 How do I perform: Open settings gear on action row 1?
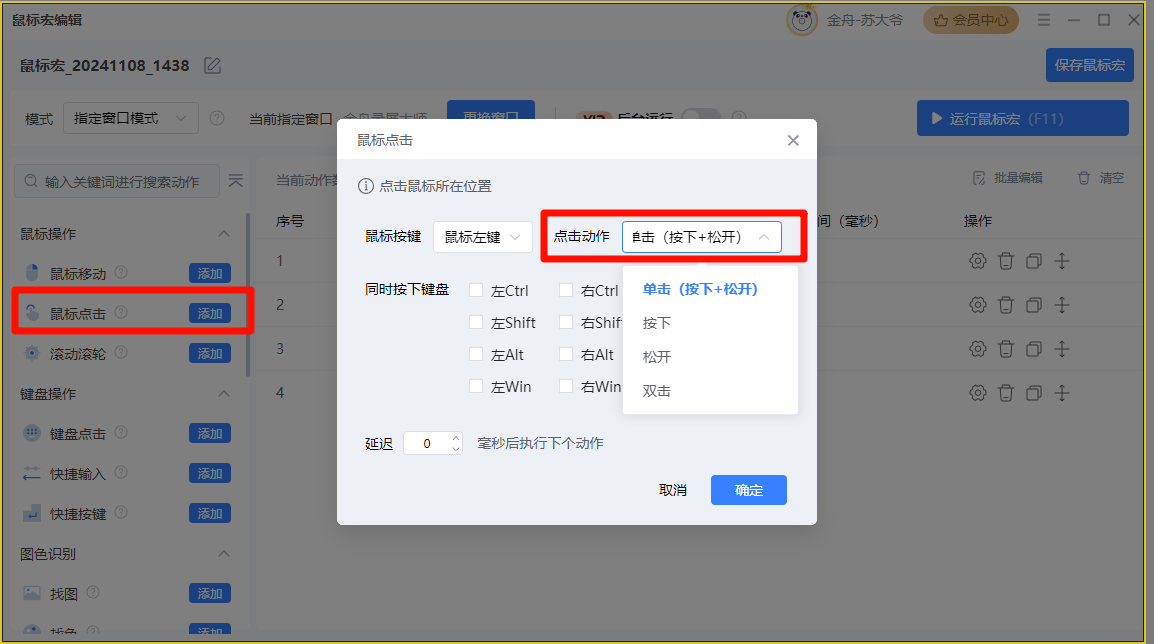click(977, 261)
